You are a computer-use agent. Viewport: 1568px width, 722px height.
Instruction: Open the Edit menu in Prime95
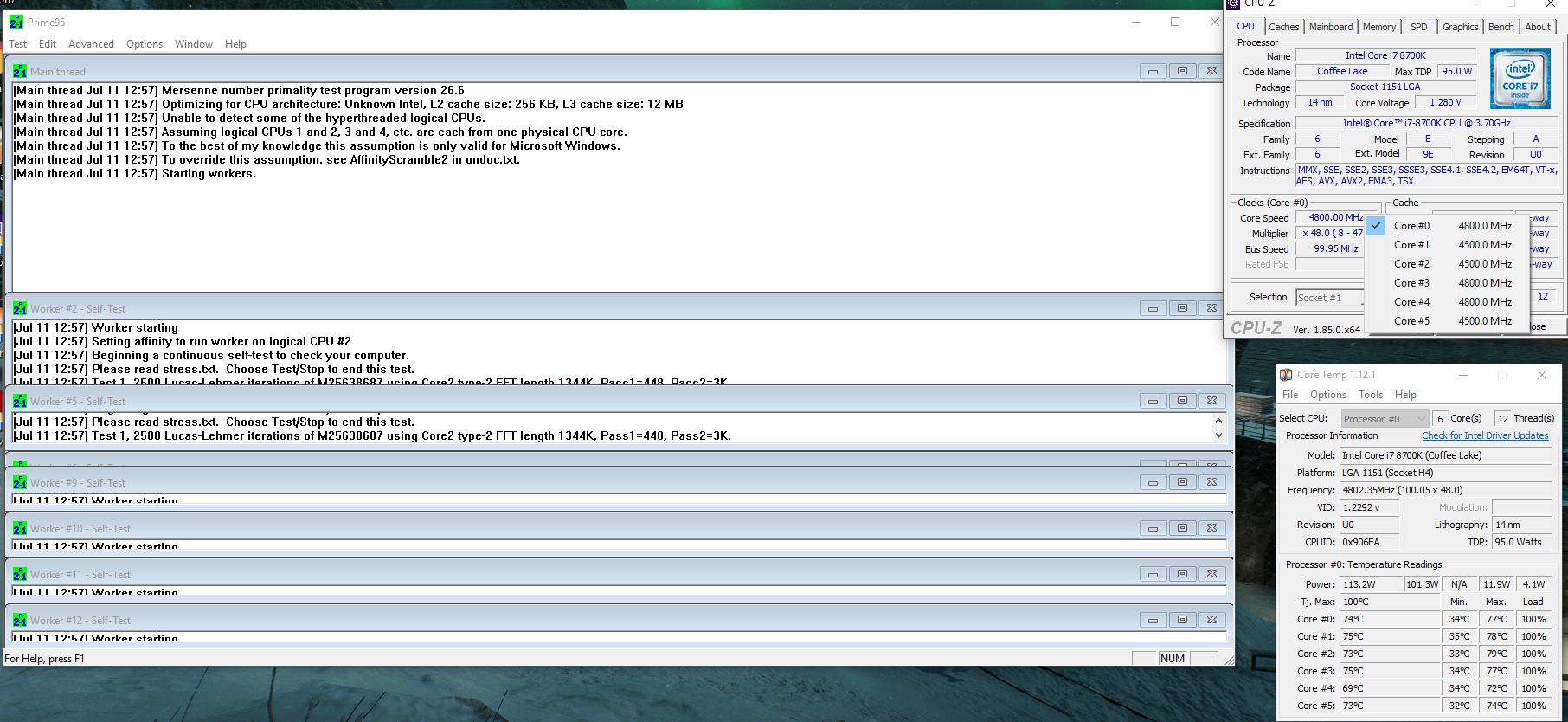pyautogui.click(x=48, y=44)
